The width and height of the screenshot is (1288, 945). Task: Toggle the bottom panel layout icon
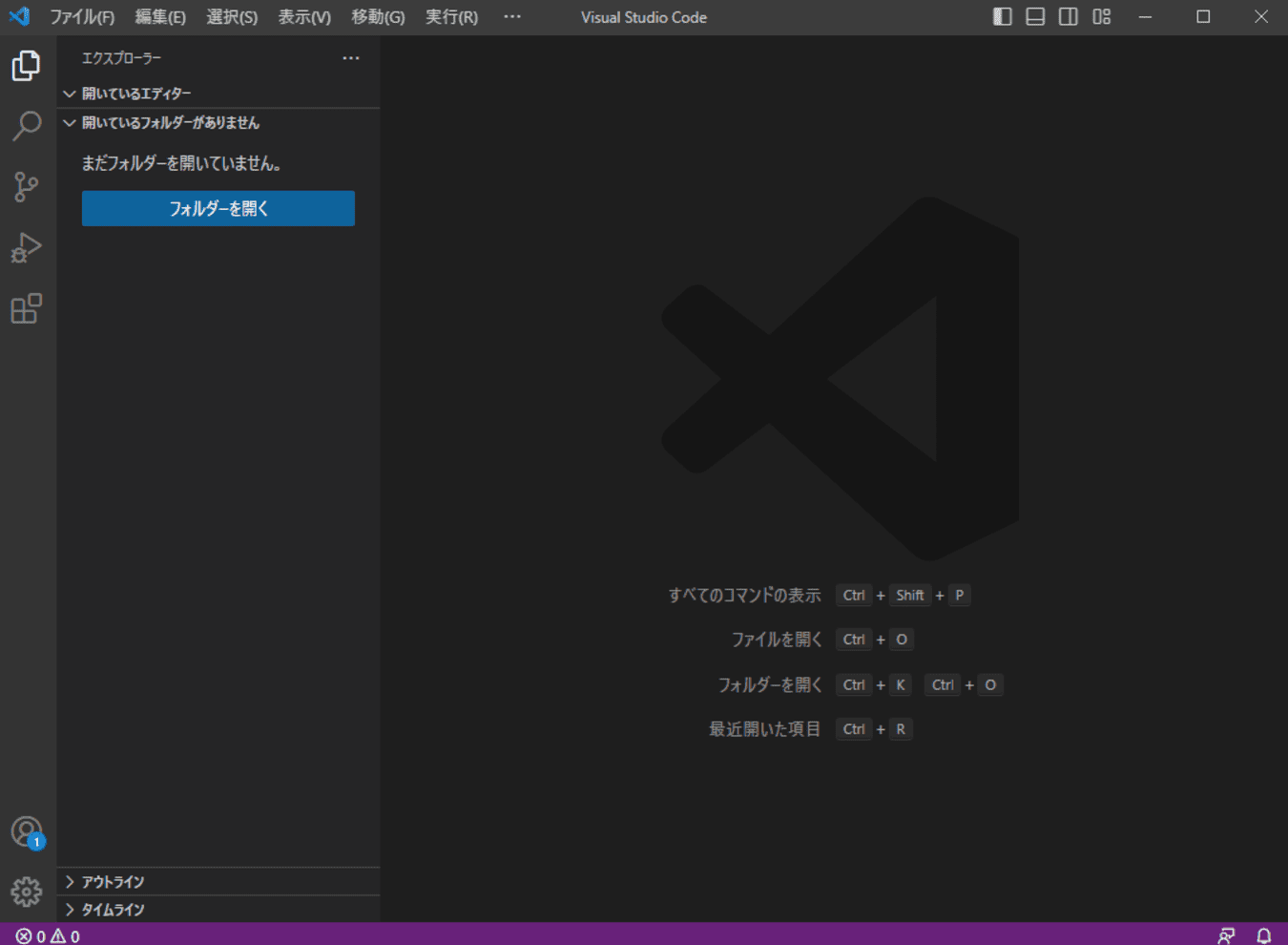(x=1035, y=17)
